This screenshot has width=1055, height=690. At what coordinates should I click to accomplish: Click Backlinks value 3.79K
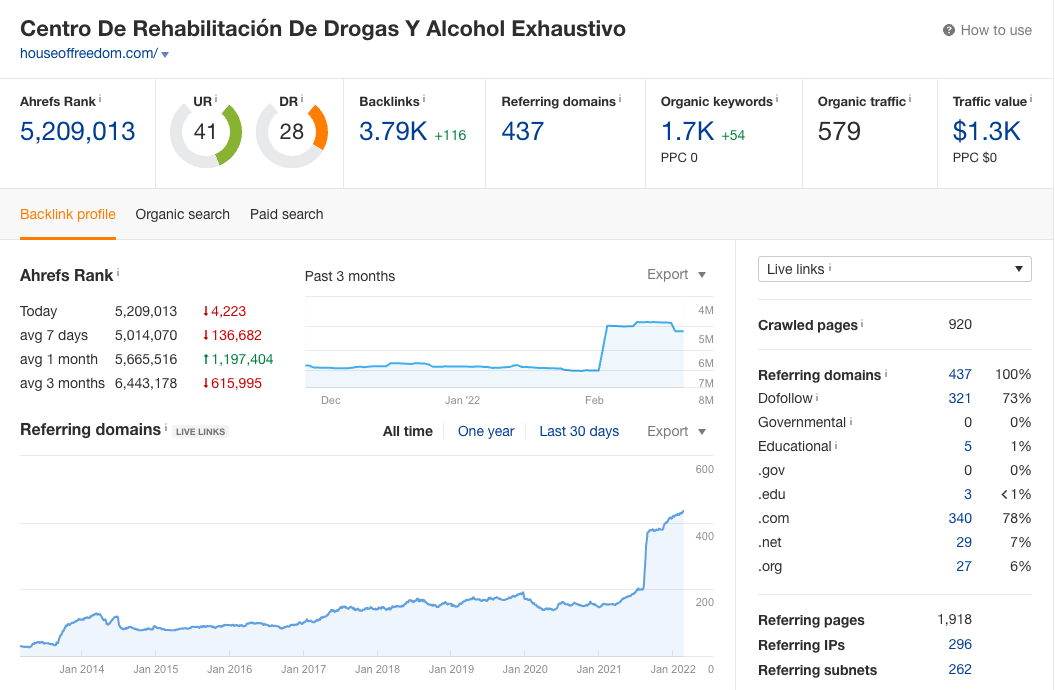(393, 131)
